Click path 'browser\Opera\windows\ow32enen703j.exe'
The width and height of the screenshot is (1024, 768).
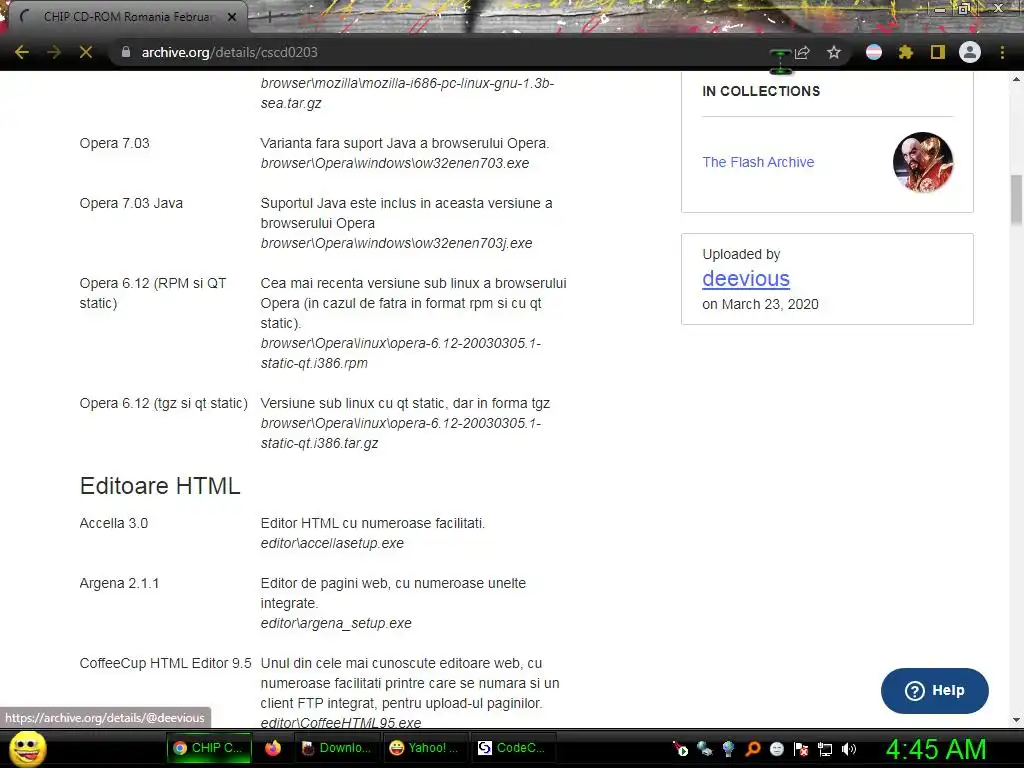(x=396, y=243)
